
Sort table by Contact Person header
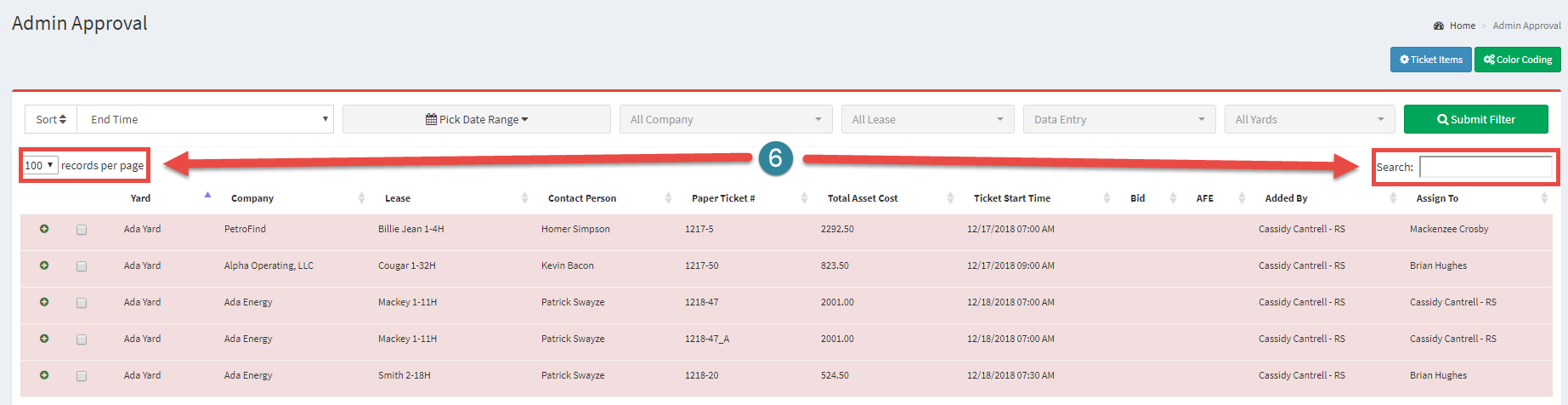pyautogui.click(x=582, y=198)
